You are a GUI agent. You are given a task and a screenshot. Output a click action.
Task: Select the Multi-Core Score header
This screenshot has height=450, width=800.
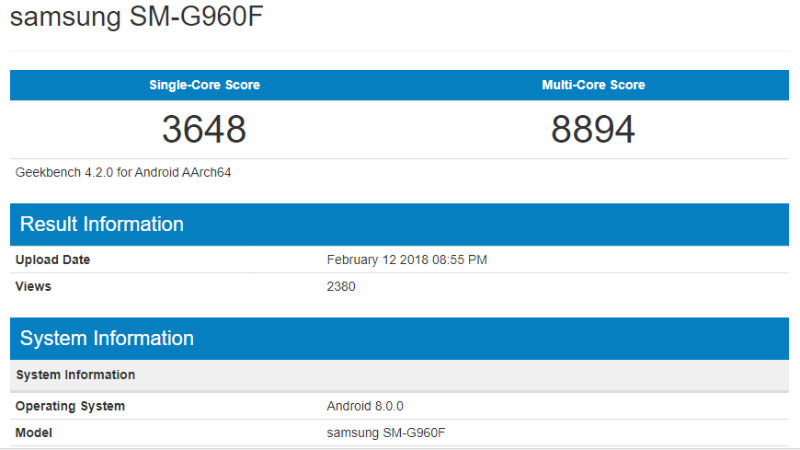pos(593,85)
